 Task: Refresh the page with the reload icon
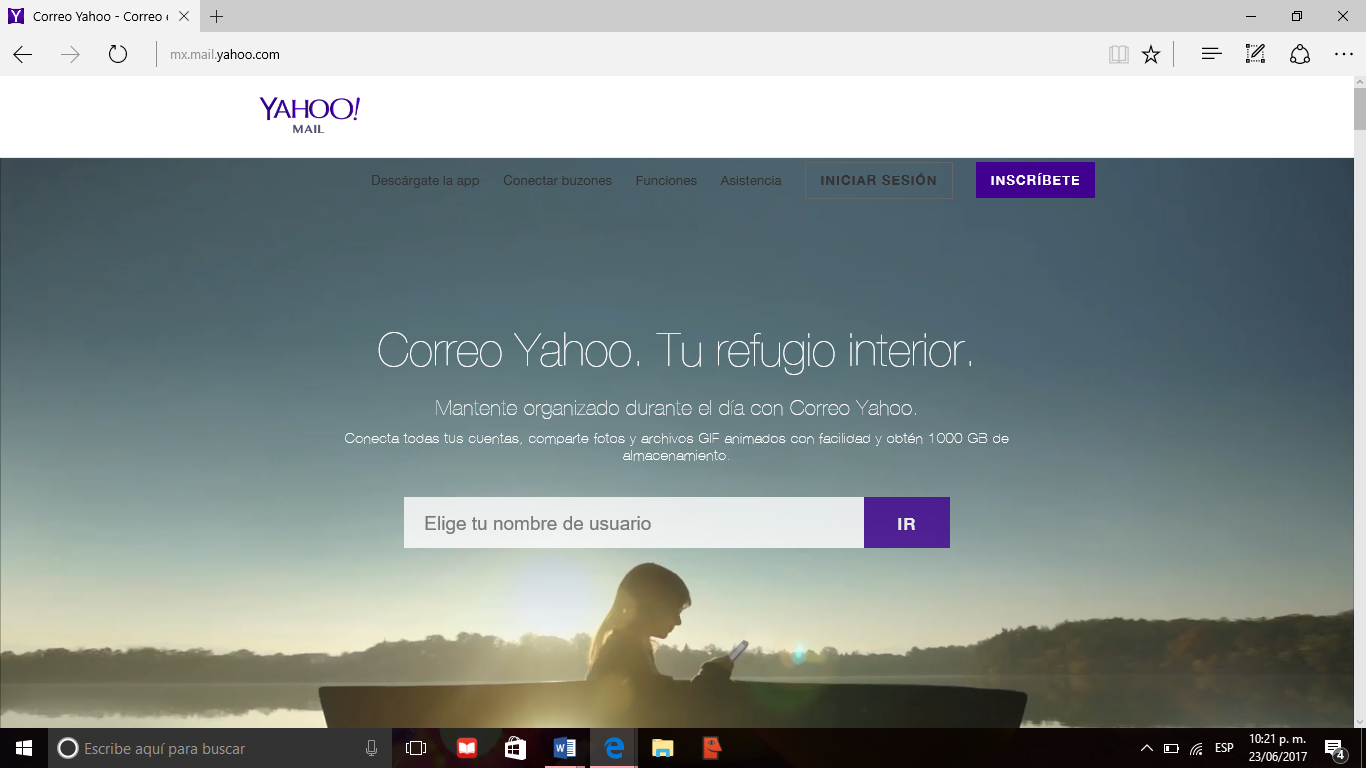click(x=117, y=54)
